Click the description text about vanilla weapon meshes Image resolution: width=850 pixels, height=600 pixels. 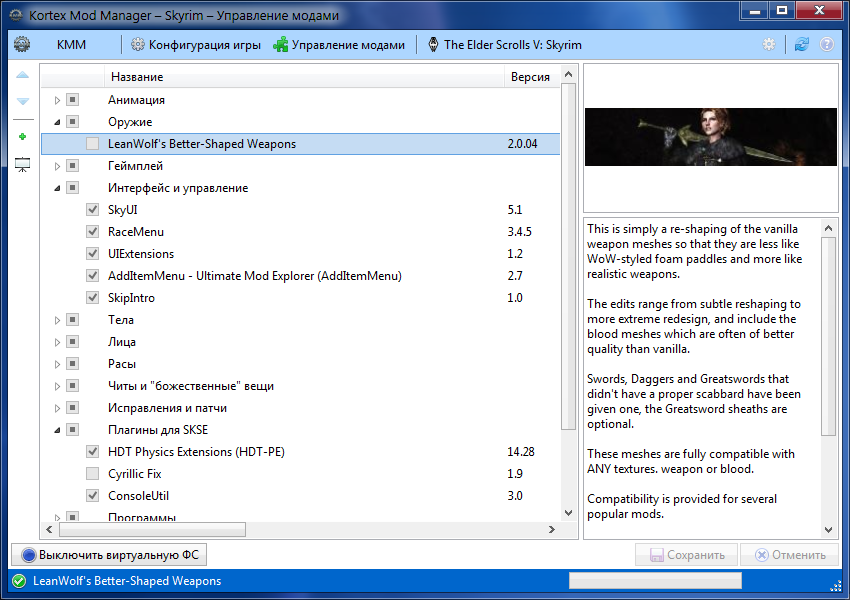[x=694, y=251]
